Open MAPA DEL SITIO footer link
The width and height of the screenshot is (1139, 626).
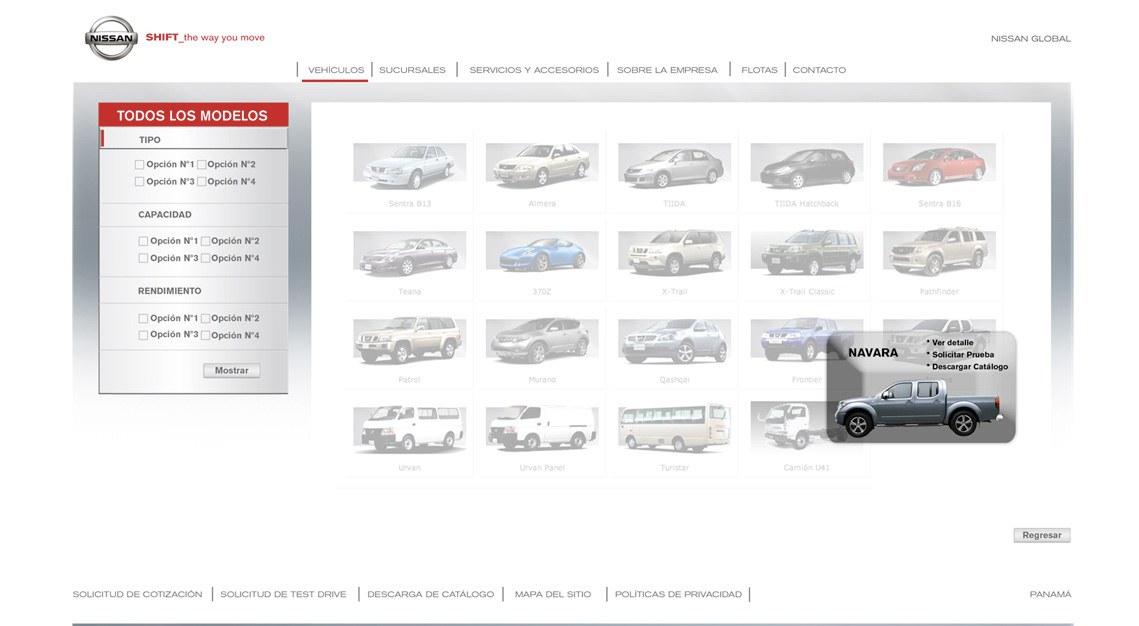tap(553, 594)
